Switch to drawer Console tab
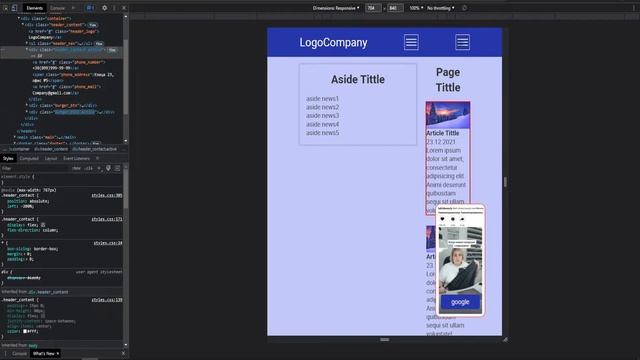The image size is (640, 360). coord(19,353)
